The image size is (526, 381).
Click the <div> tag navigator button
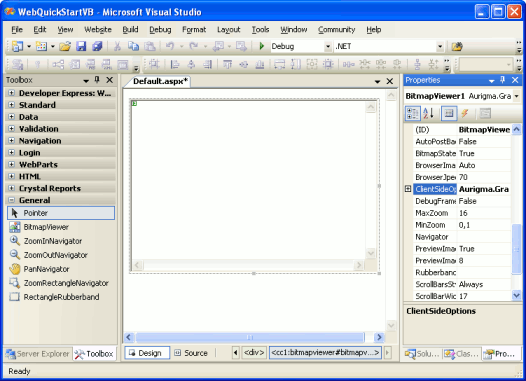254,352
